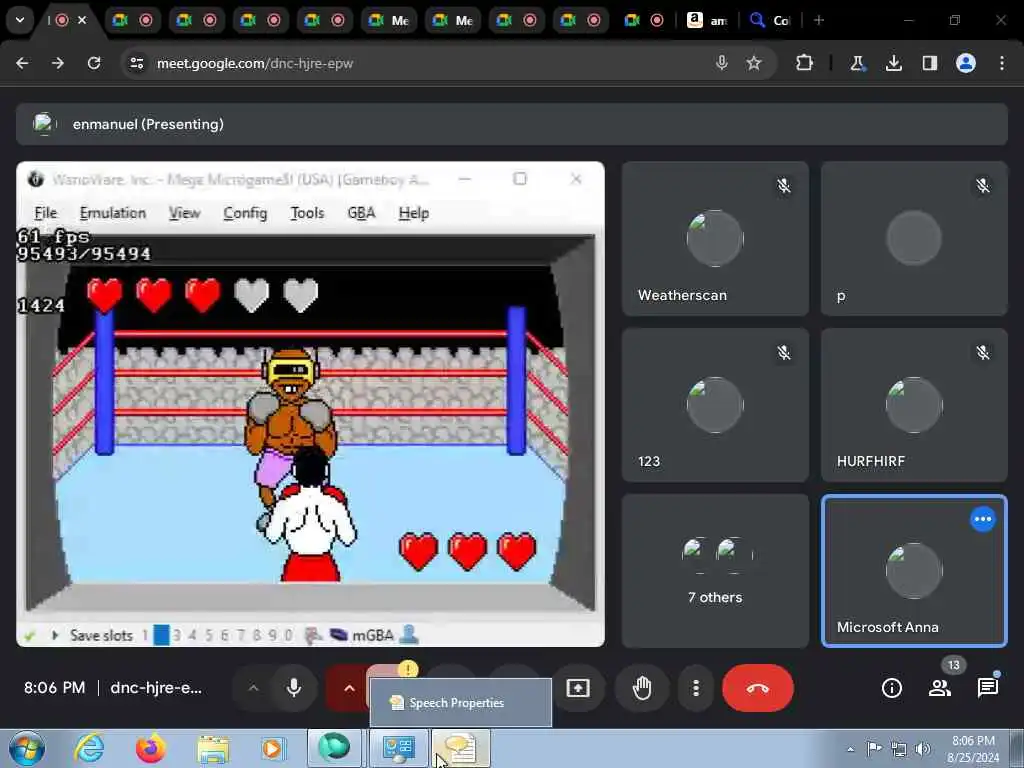
Task: Open the 7 others participant tile
Action: [x=715, y=571]
